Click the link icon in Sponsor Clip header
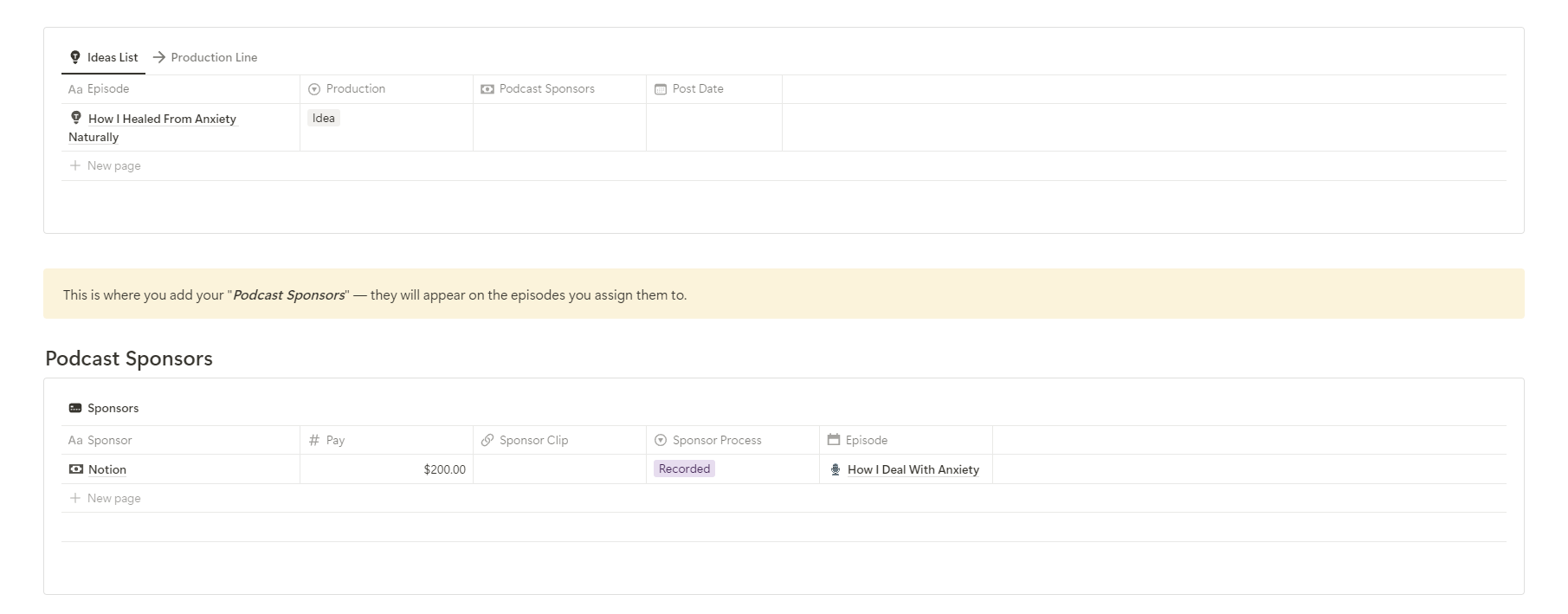Viewport: 1568px width, 614px height. pos(487,440)
